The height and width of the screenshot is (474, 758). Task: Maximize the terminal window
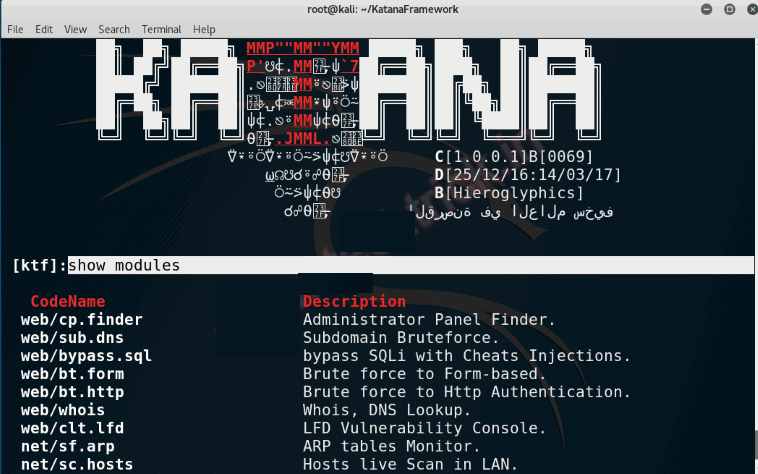click(729, 9)
